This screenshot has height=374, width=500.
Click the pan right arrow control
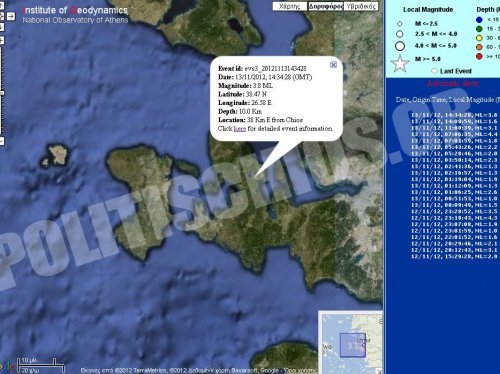pyautogui.click(x=11, y=16)
